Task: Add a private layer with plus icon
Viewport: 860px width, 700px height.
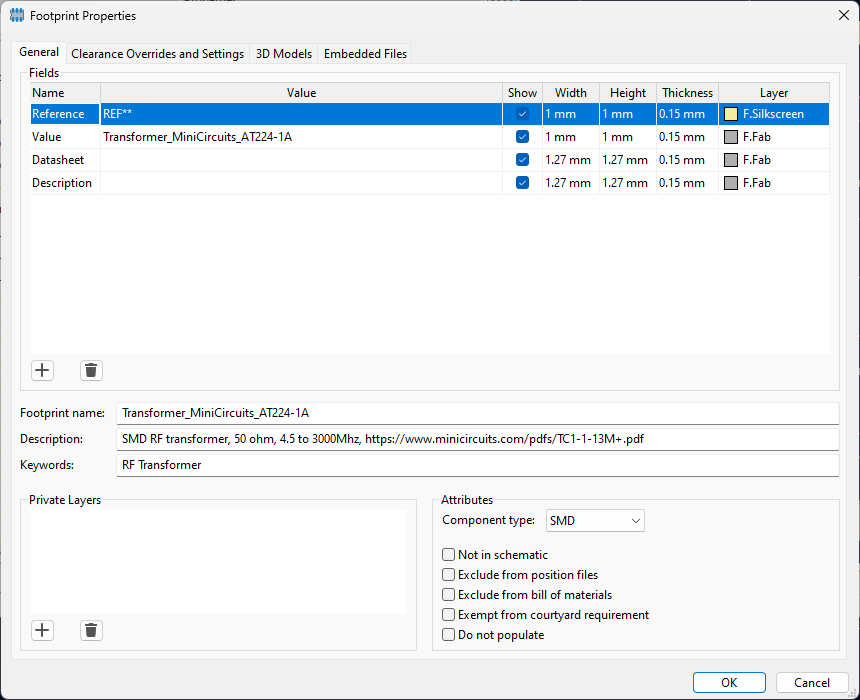Action: [42, 630]
